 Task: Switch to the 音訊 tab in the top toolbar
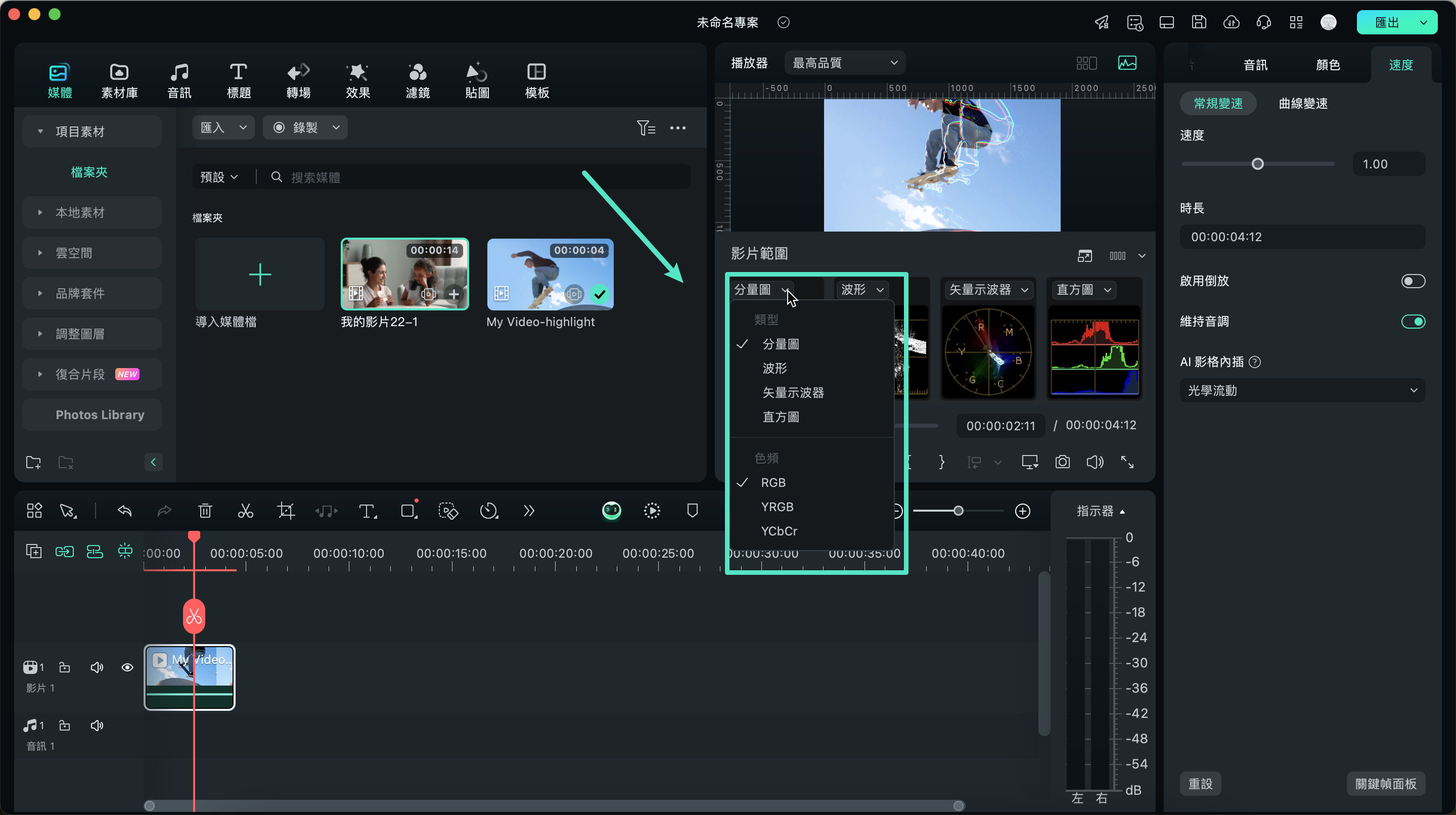[179, 80]
